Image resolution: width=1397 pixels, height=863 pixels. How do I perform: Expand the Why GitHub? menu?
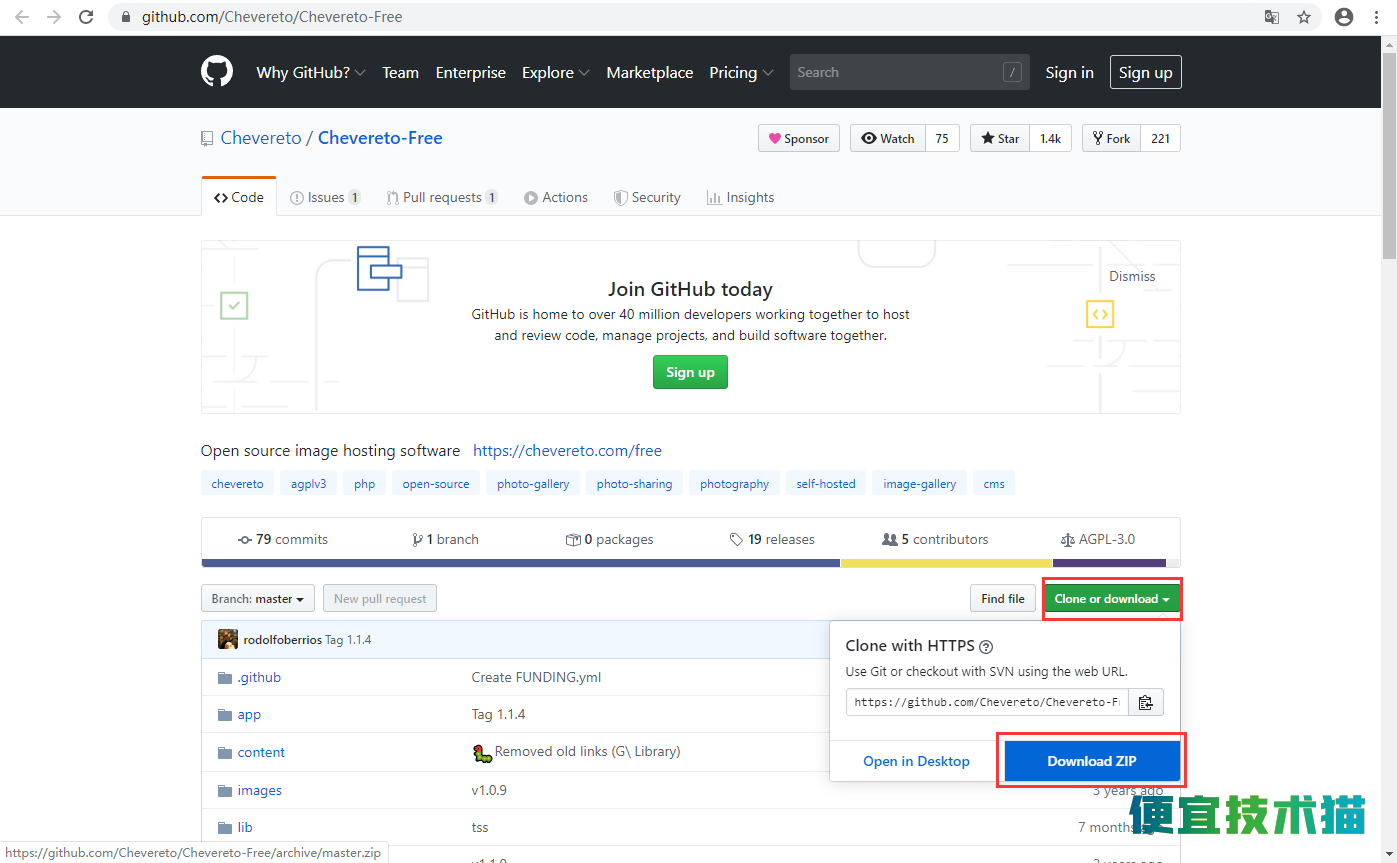[x=311, y=72]
